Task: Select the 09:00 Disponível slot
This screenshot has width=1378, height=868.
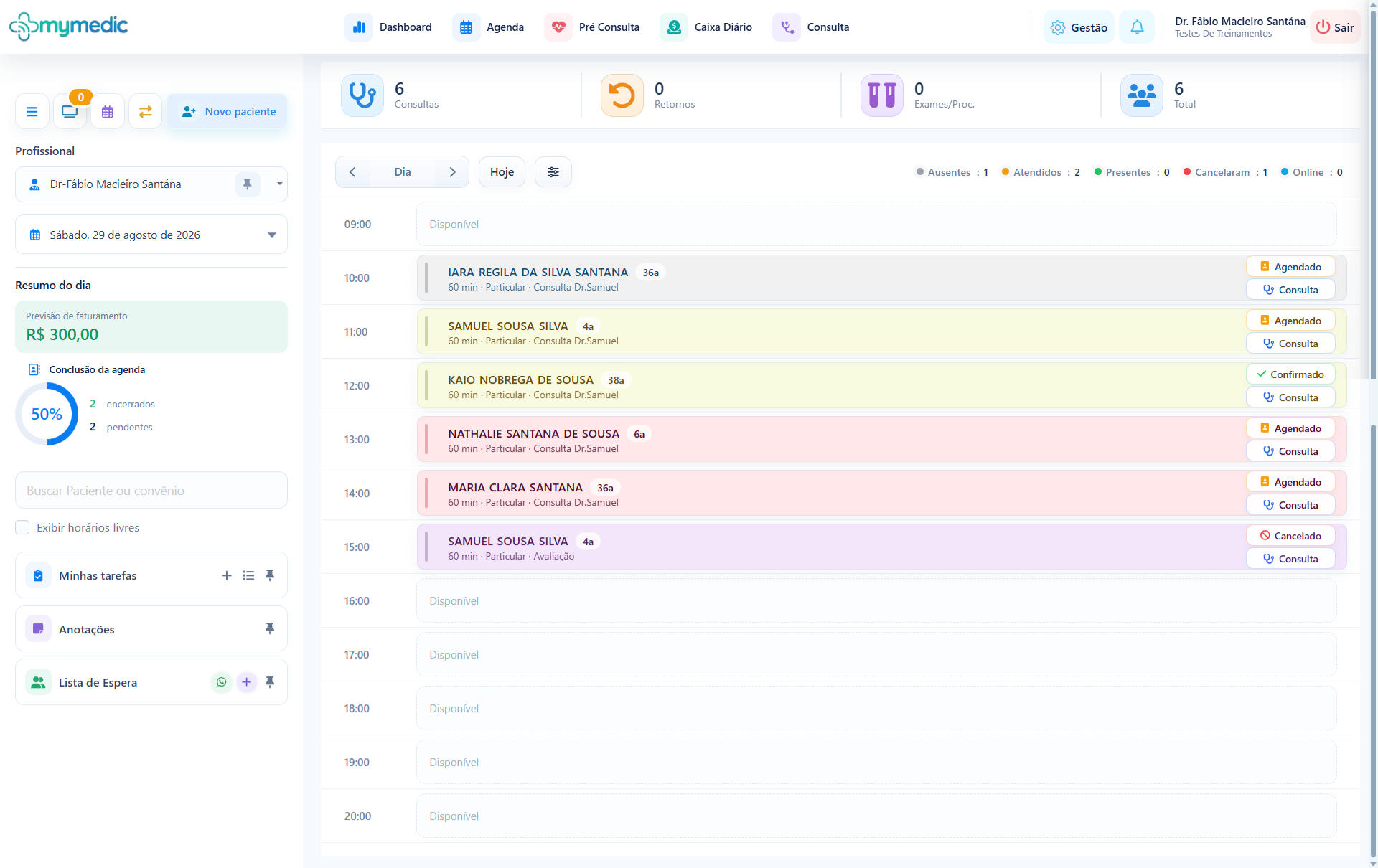Action: (x=876, y=225)
